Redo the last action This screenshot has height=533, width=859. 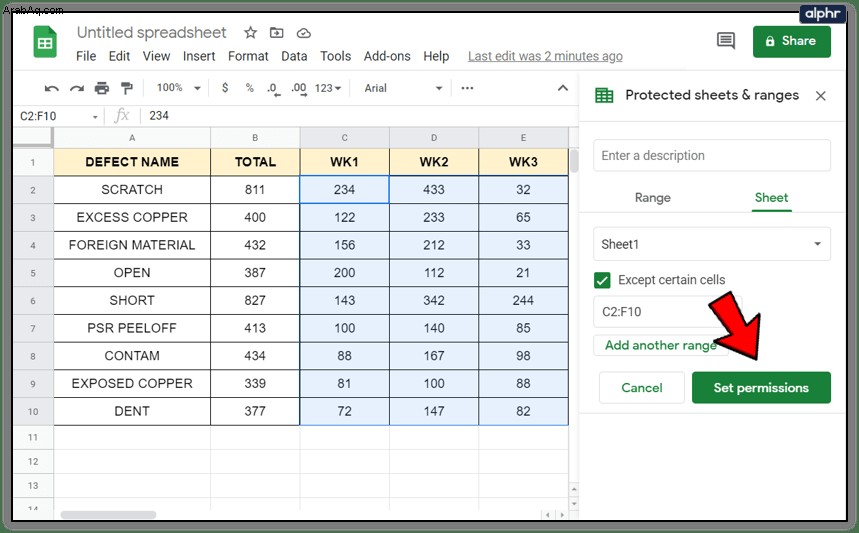[77, 88]
